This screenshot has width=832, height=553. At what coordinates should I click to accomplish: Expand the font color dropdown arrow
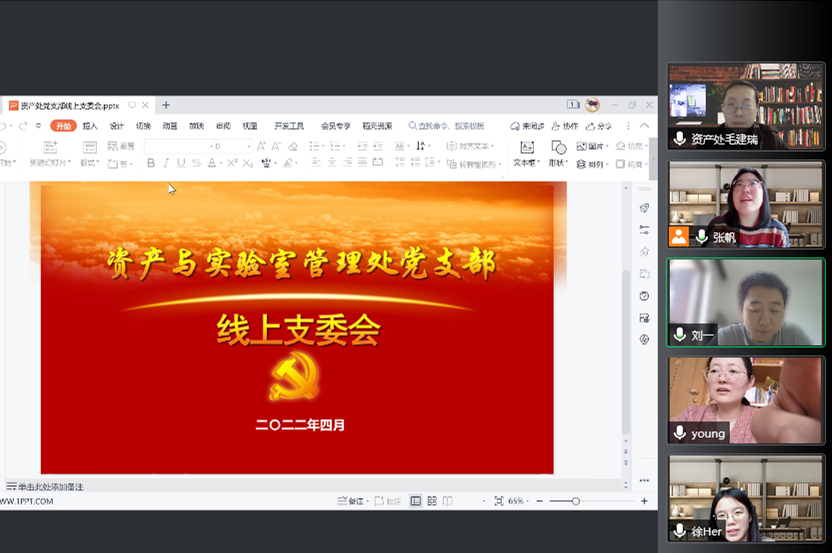click(x=221, y=163)
